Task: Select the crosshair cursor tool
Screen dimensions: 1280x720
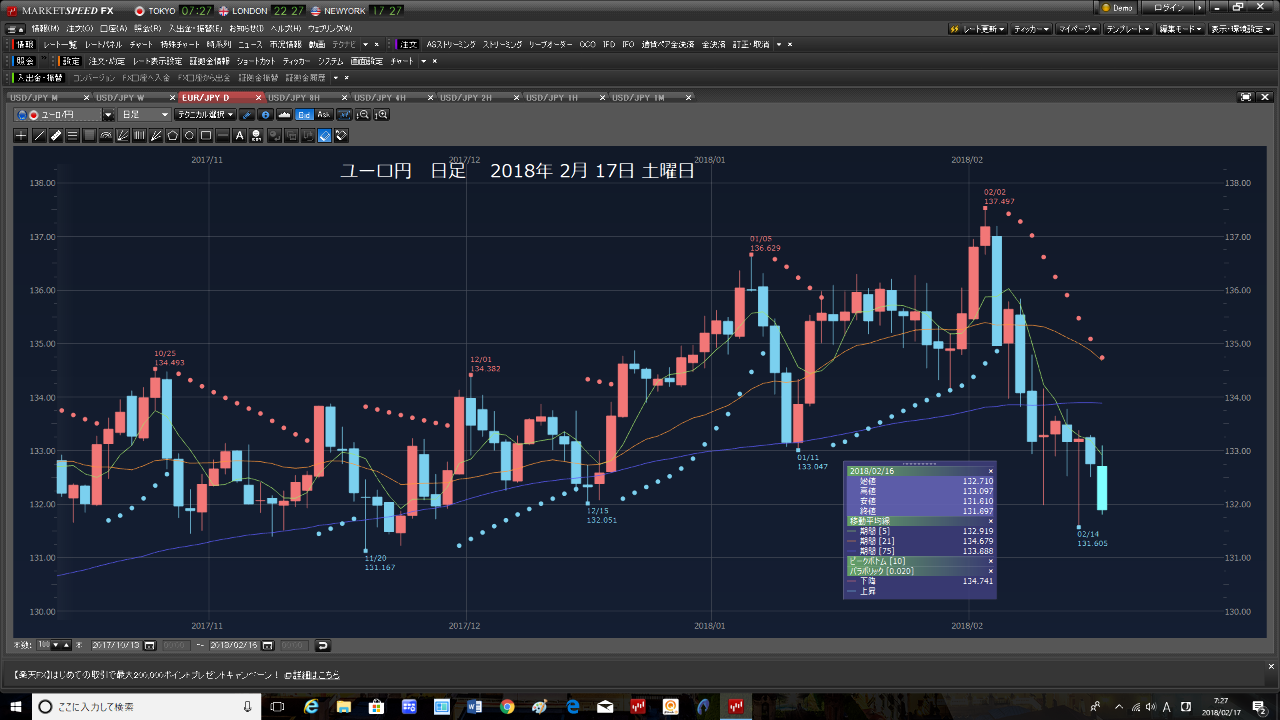Action: click(x=22, y=135)
